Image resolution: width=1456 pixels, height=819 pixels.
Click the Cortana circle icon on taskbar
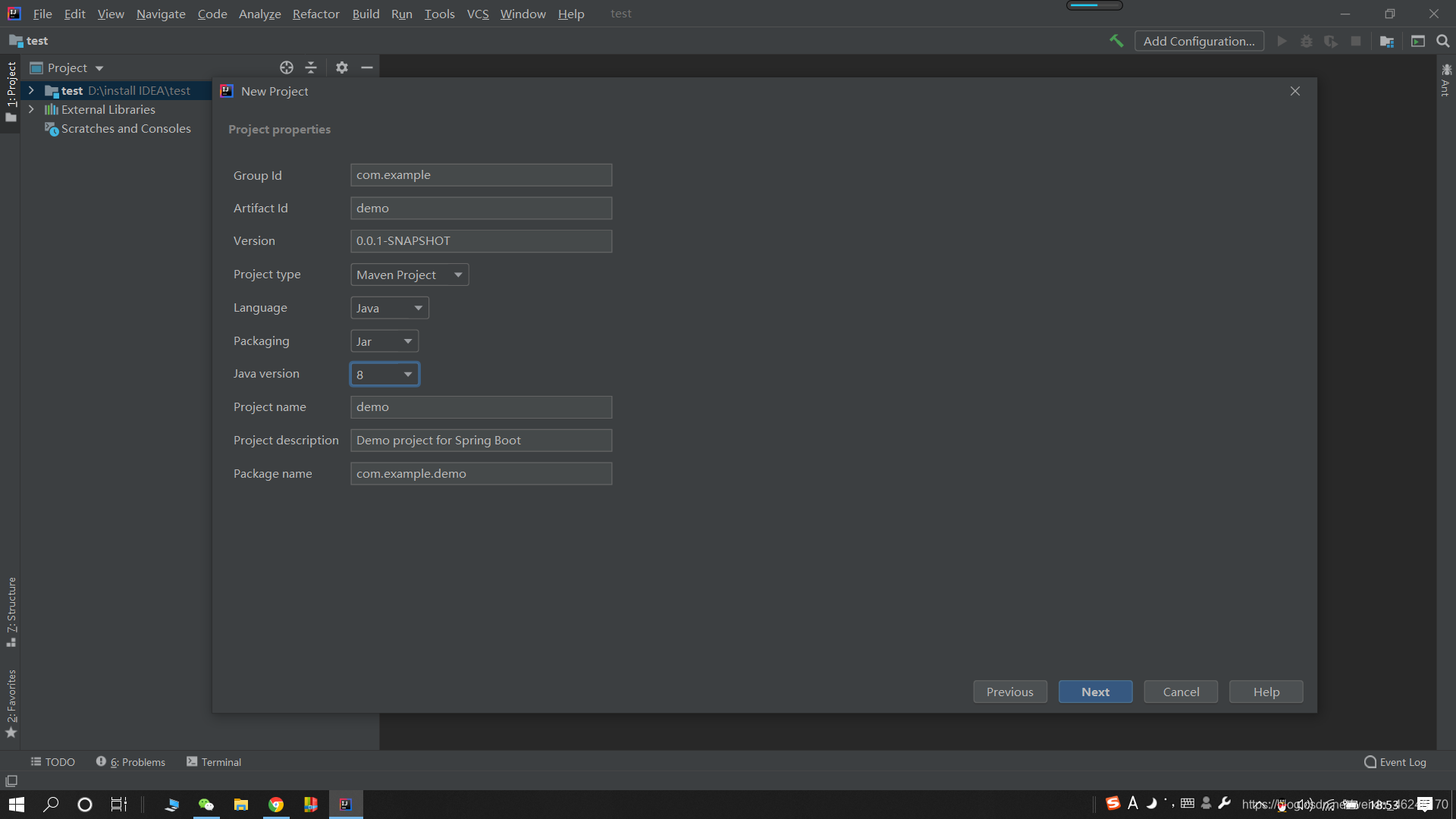point(85,805)
